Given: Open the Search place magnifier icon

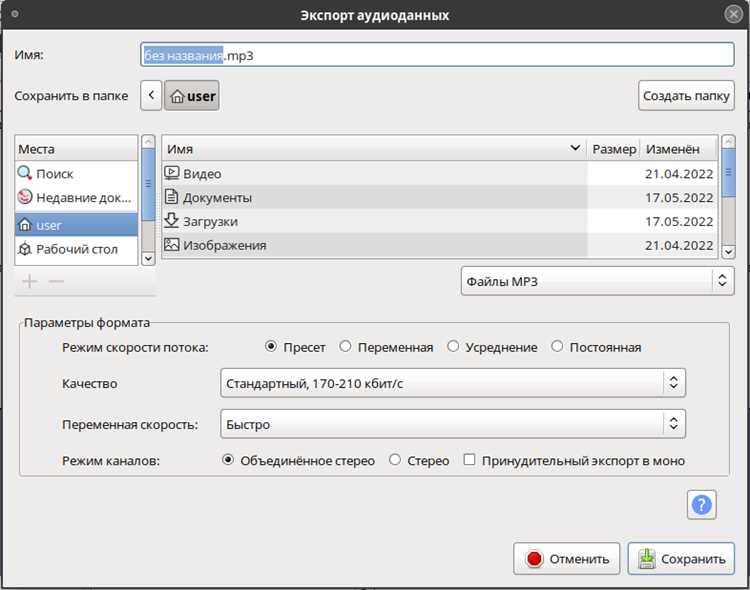Looking at the screenshot, I should (x=24, y=173).
